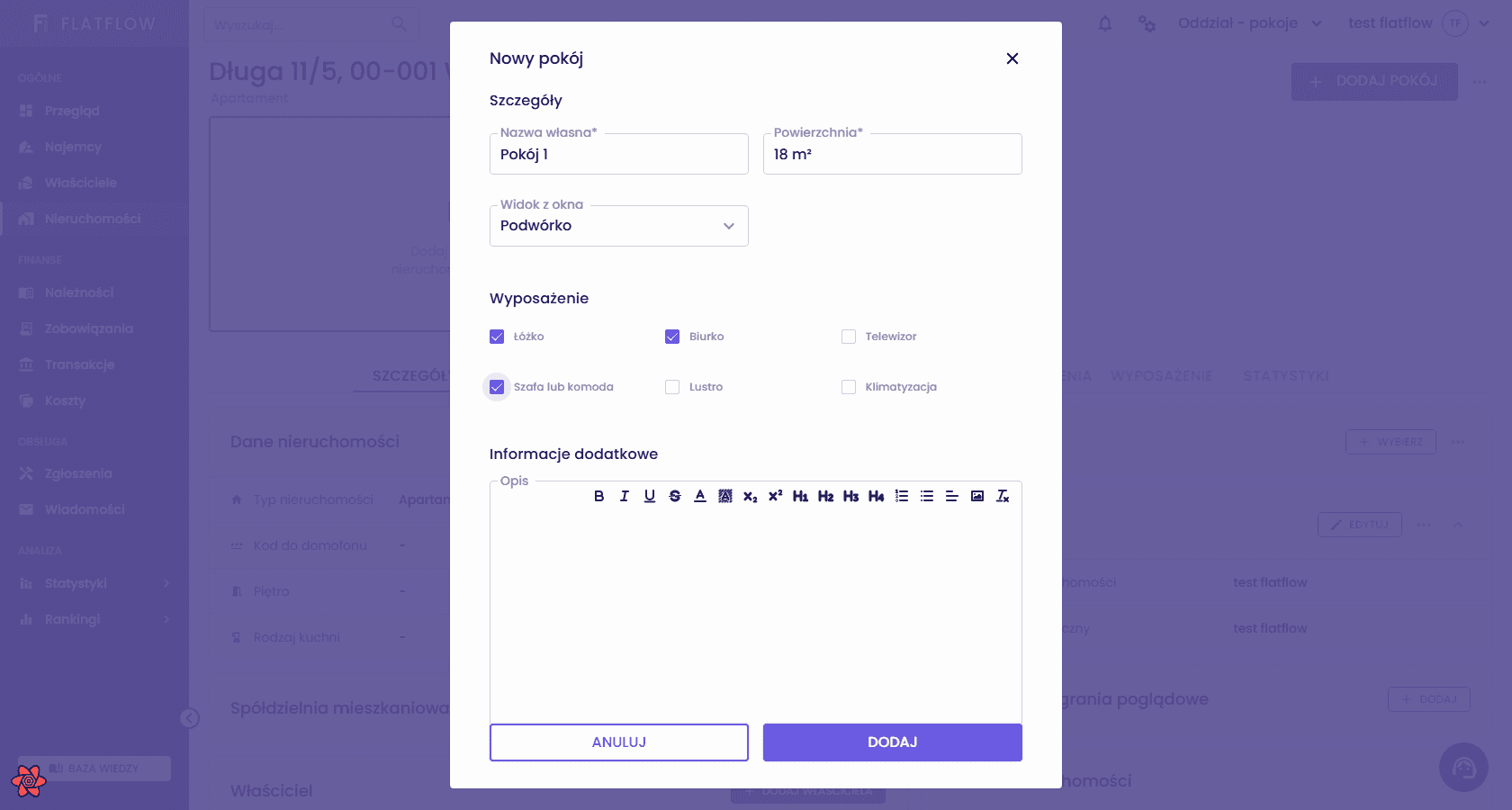Focus the Powierzchnia input field

(x=893, y=154)
